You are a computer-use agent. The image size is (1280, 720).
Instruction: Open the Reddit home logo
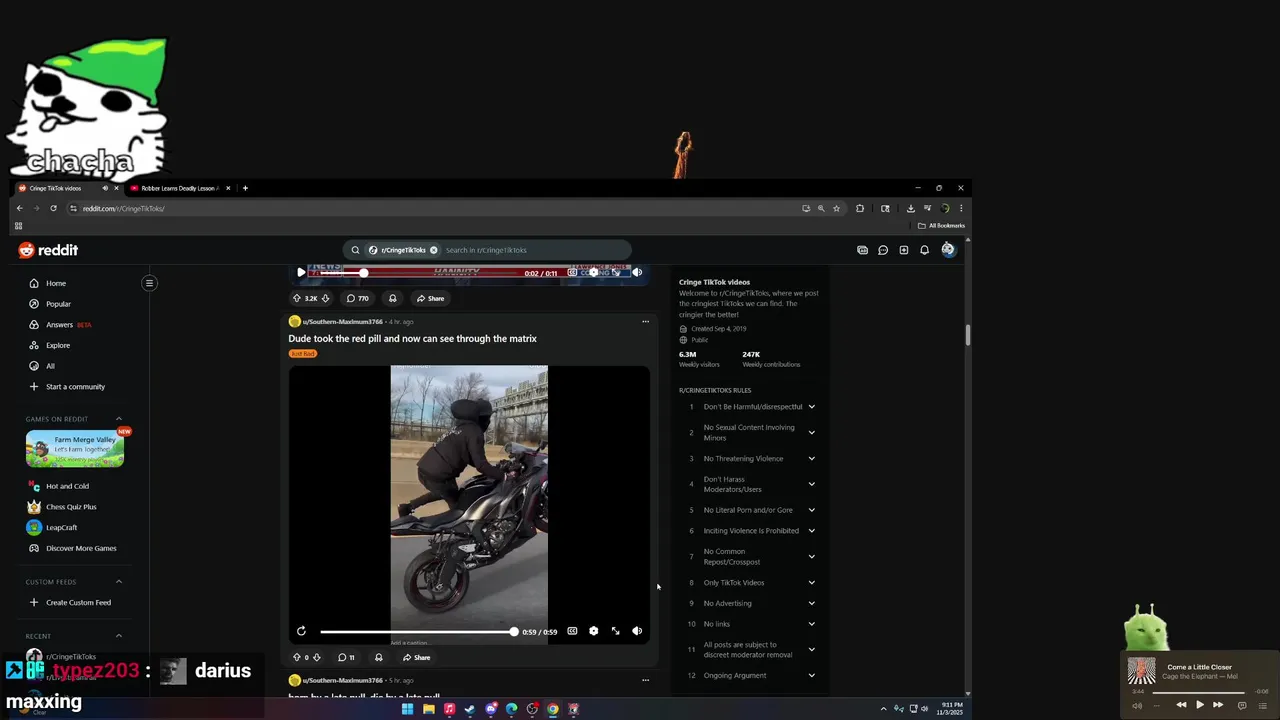pos(48,250)
